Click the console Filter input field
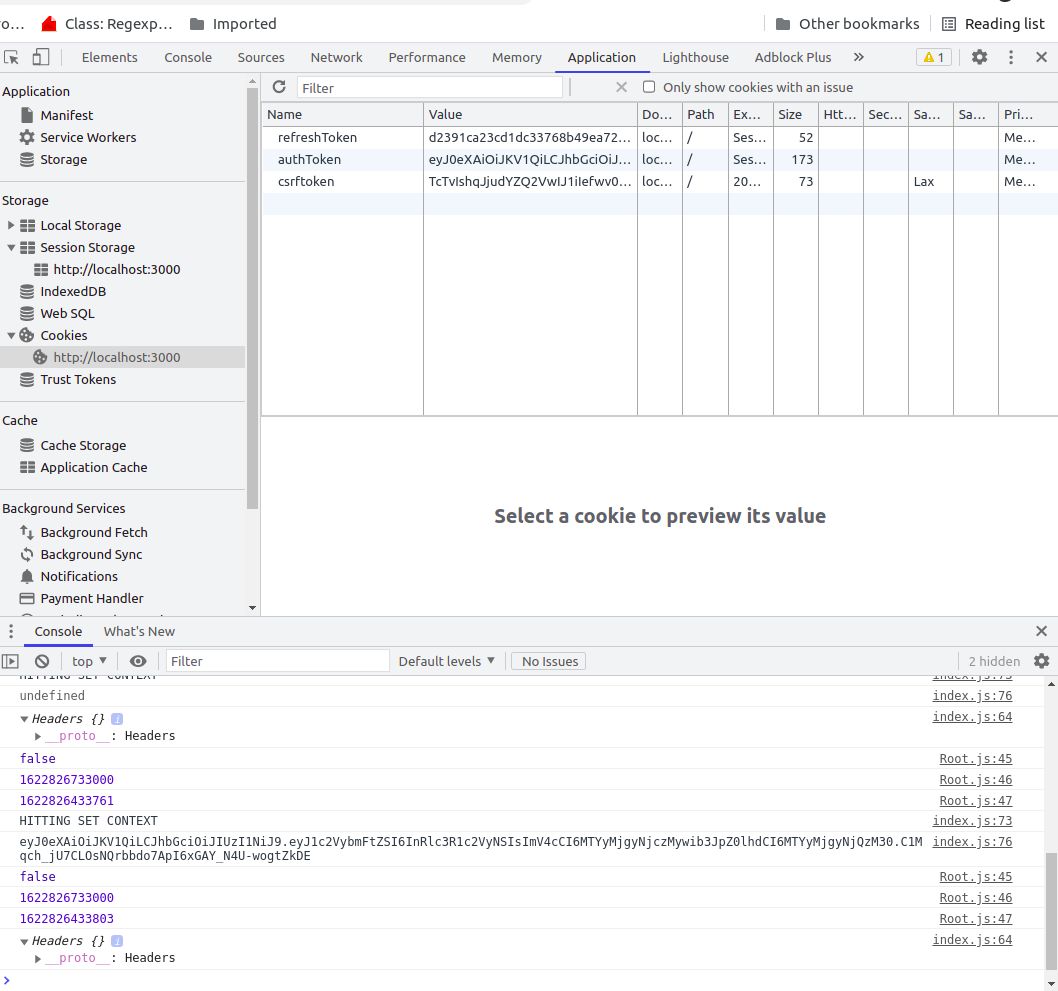 tap(277, 661)
